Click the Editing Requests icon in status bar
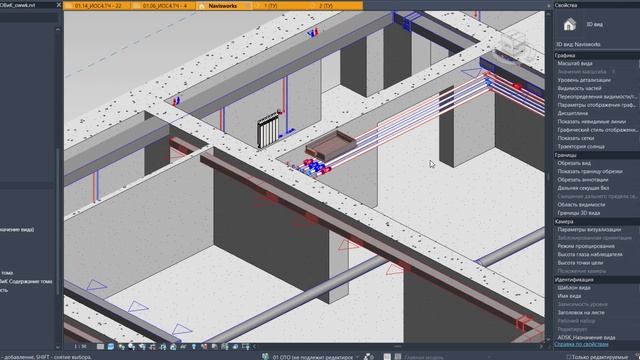The height and width of the screenshot is (360, 640). 369,357
